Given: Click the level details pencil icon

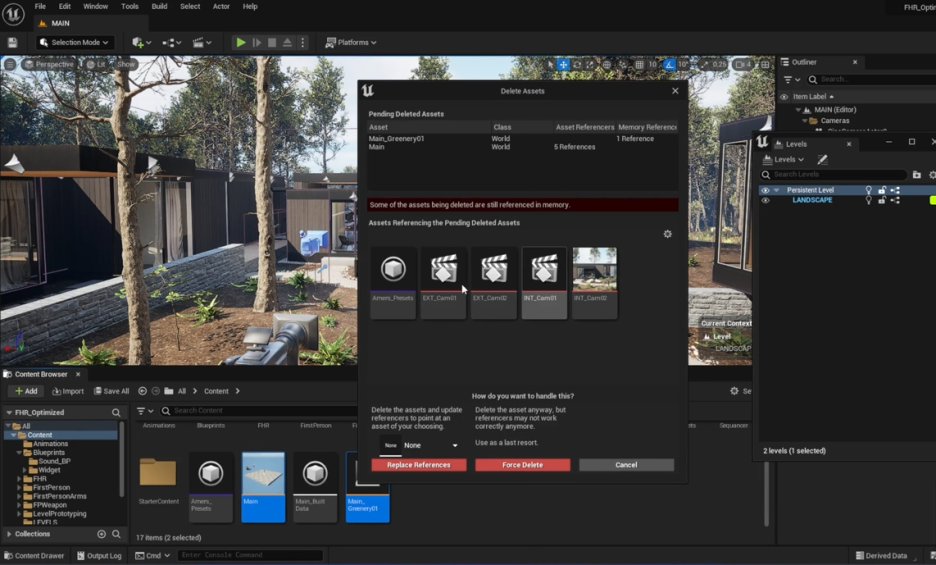Looking at the screenshot, I should click(823, 159).
